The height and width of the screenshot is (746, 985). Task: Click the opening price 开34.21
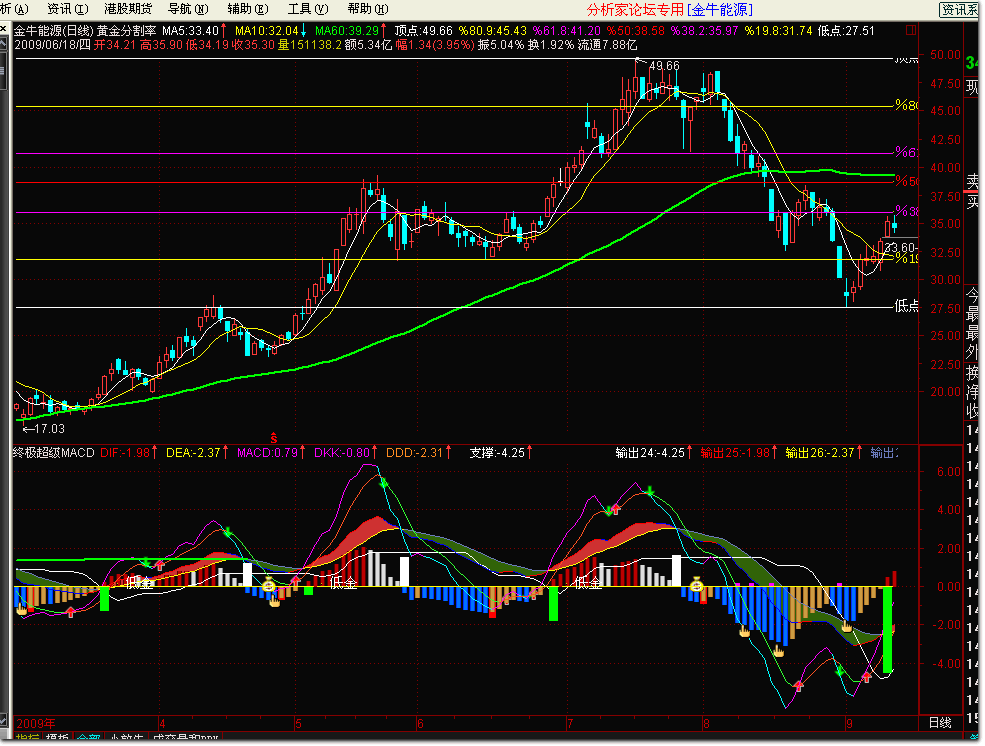tap(115, 45)
